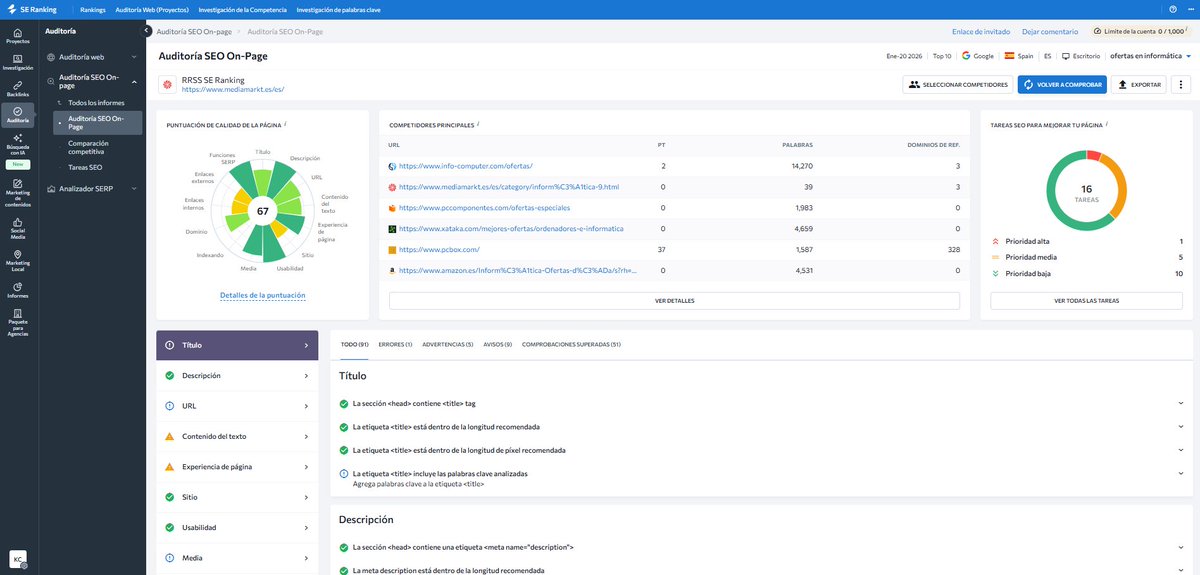Open the www.pcbox.com competitor link
This screenshot has width=1200, height=575.
438,249
